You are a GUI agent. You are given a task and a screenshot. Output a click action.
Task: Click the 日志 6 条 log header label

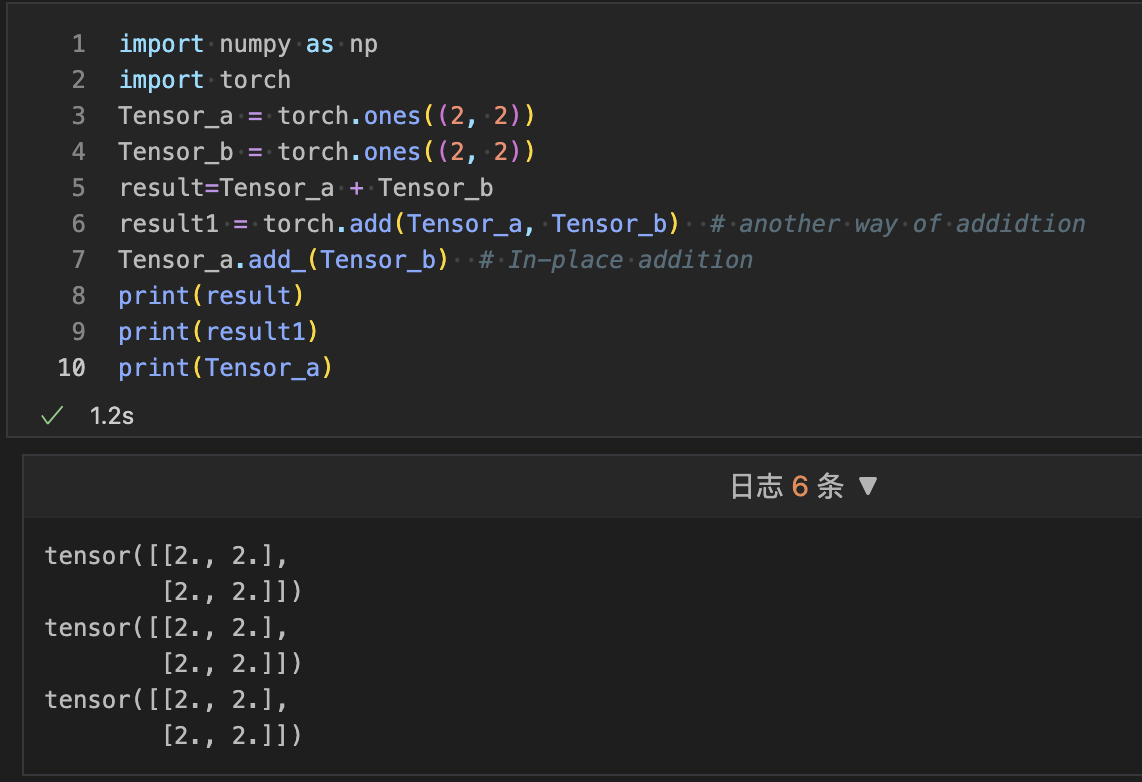pos(786,487)
